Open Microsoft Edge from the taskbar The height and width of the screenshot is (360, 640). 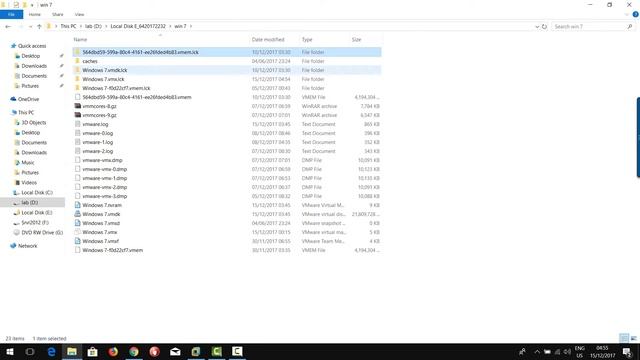coord(51,351)
